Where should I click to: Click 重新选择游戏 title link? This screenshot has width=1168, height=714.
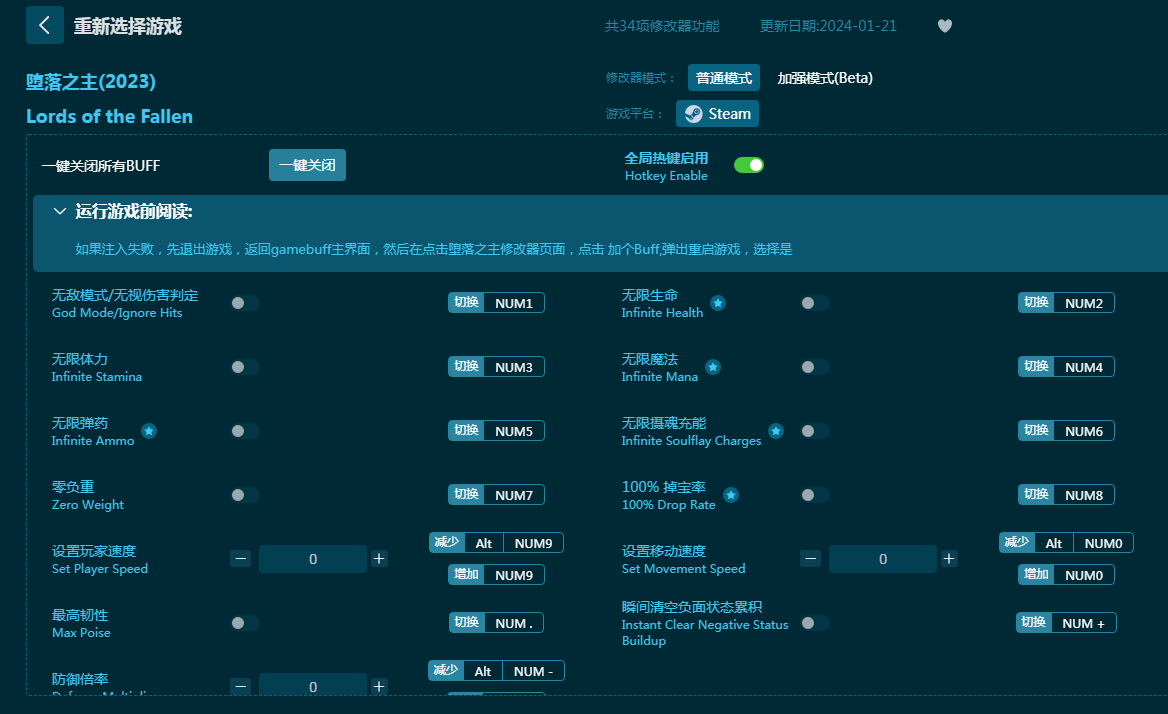point(127,26)
